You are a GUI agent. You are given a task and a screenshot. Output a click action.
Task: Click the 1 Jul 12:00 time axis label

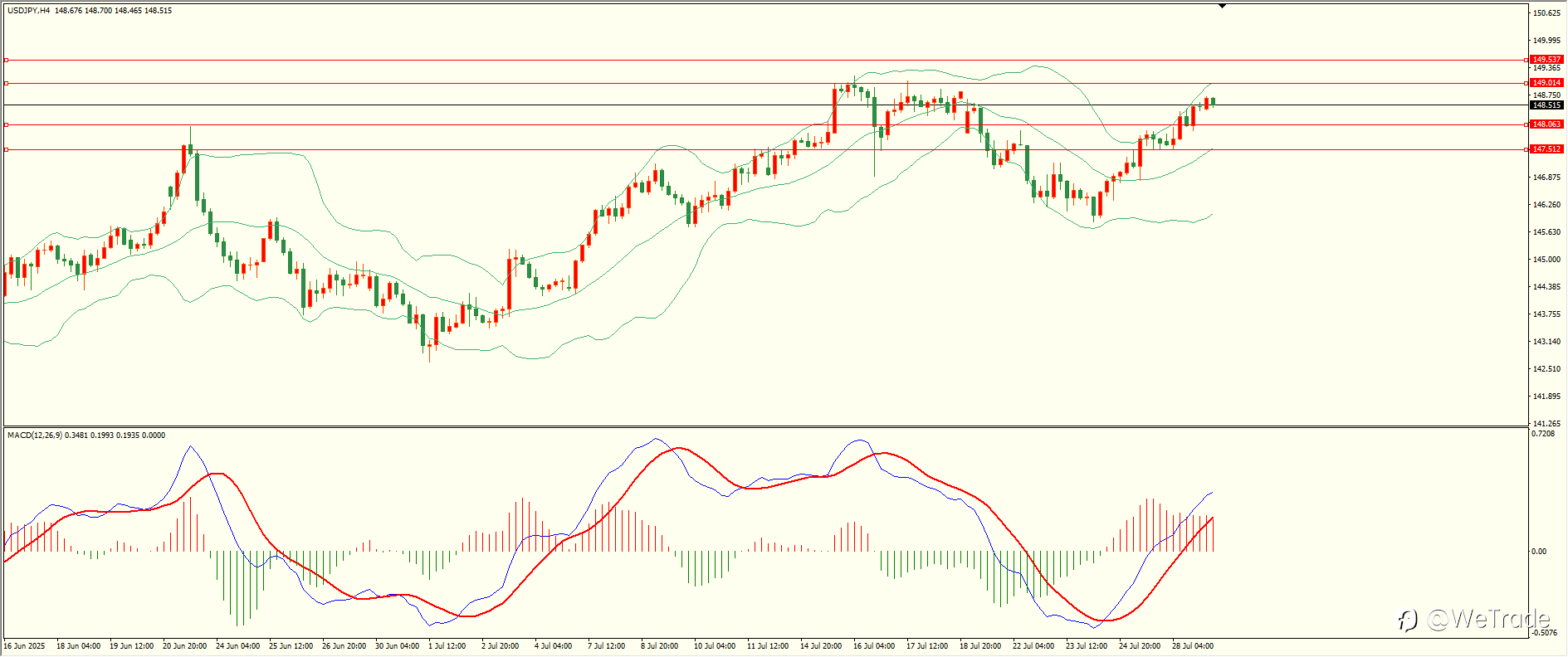447,645
